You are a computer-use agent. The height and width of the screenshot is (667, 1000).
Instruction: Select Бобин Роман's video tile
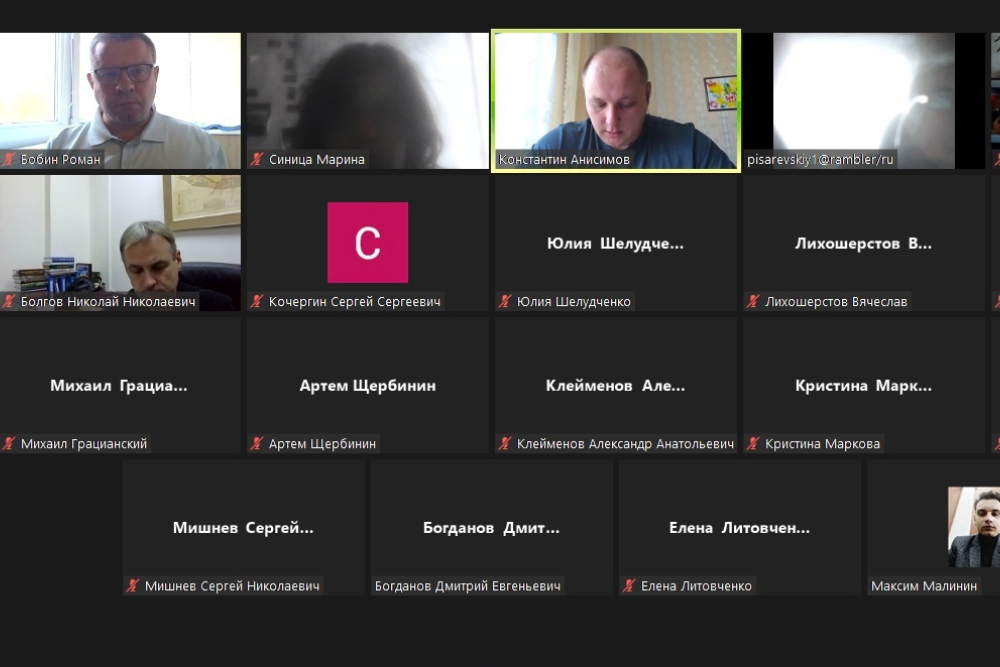click(x=121, y=101)
